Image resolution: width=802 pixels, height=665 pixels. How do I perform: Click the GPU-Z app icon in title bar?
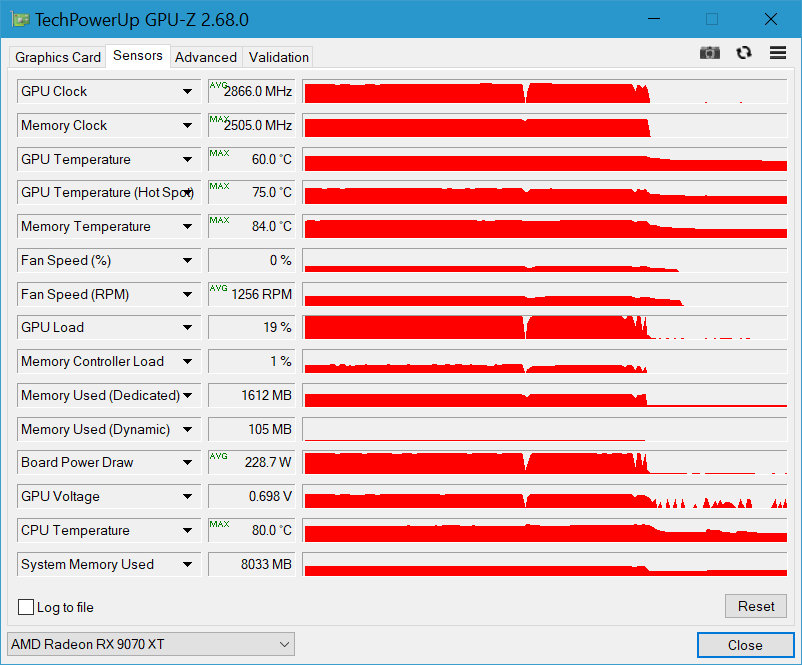[x=17, y=19]
